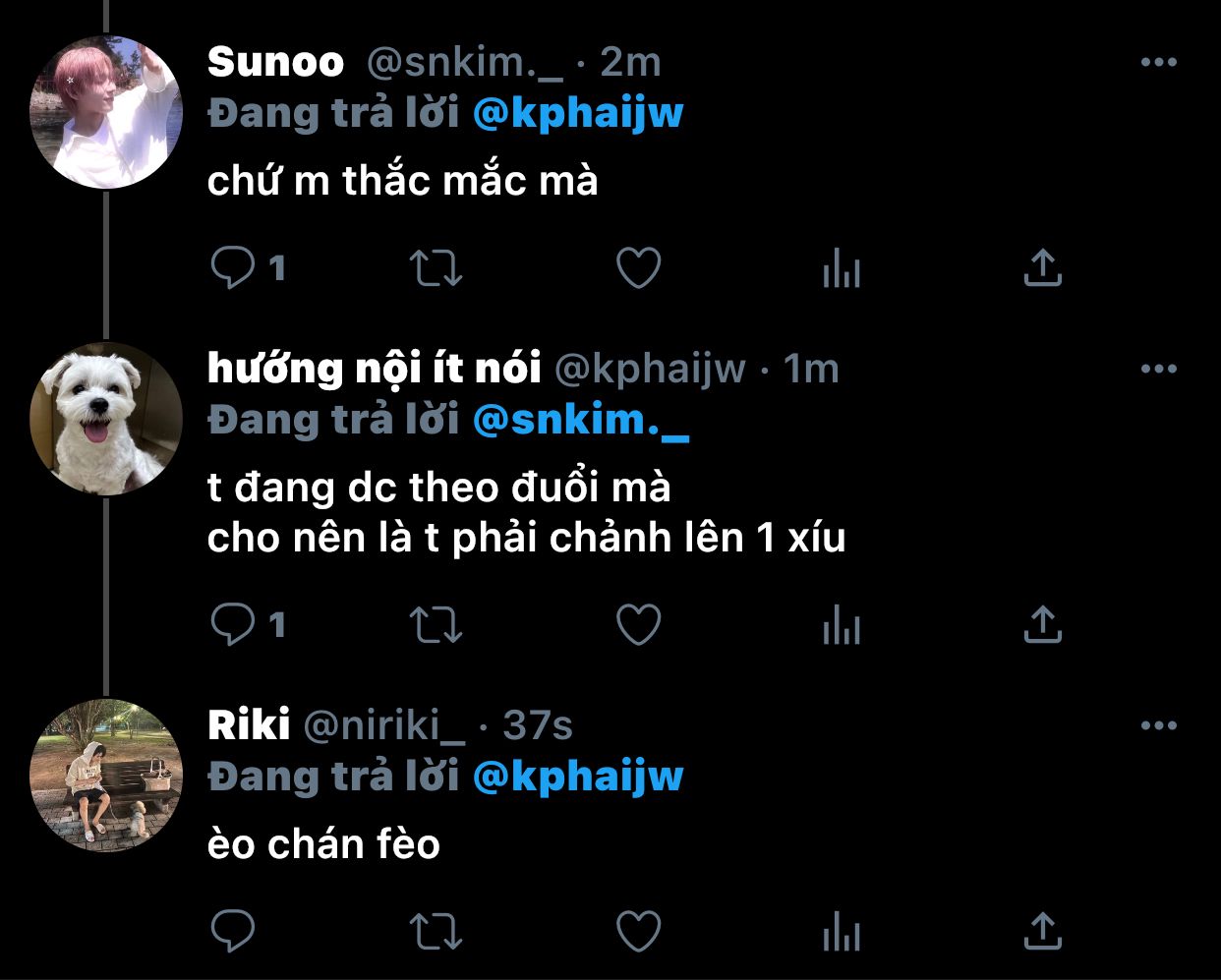
Task: Like Sunoo's tweet "chứ m thắc mắc mà"
Action: click(x=638, y=267)
